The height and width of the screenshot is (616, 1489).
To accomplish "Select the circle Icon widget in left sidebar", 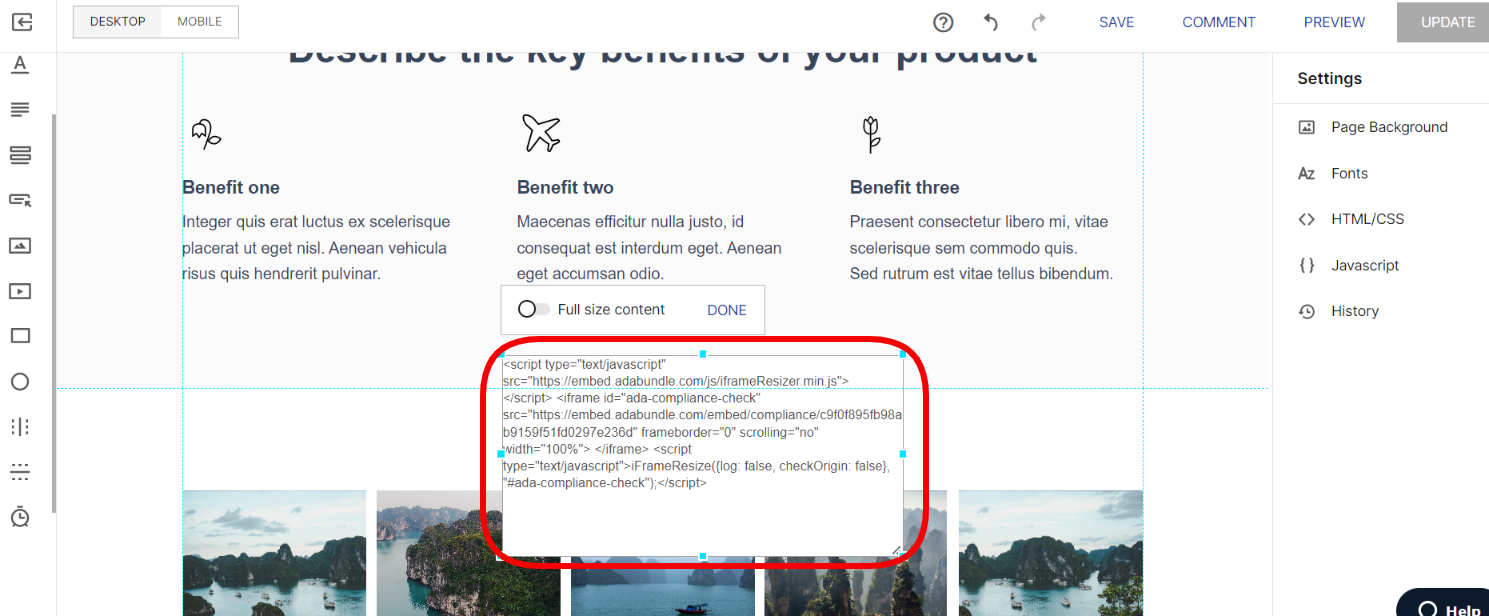I will (x=20, y=381).
